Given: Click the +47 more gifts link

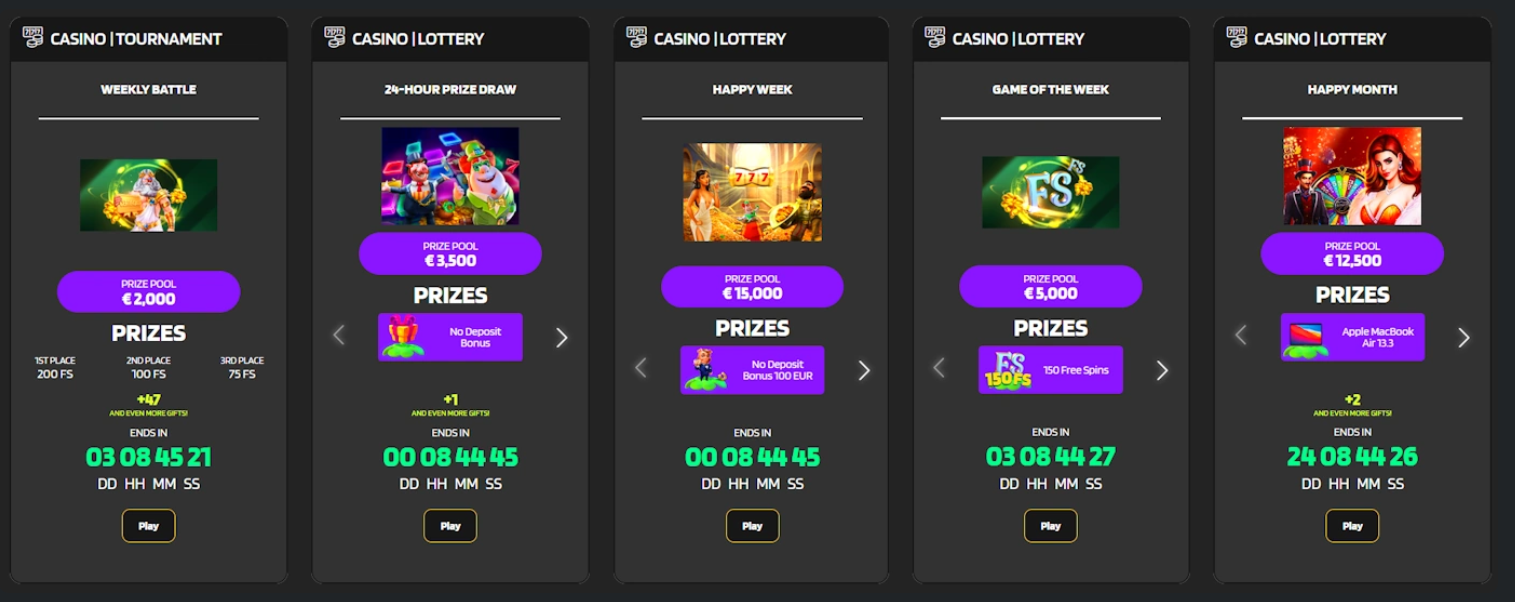Looking at the screenshot, I should click(x=149, y=404).
